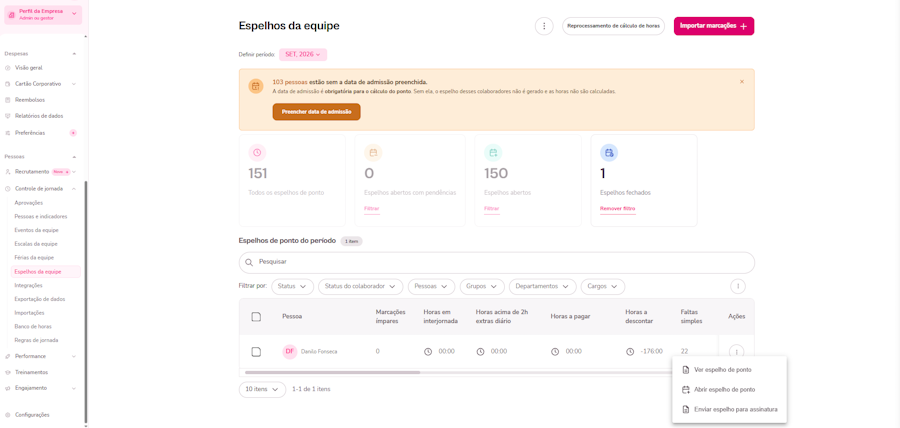Open the Pessoas filter dropdown
Image resolution: width=900 pixels, height=428 pixels.
click(431, 286)
